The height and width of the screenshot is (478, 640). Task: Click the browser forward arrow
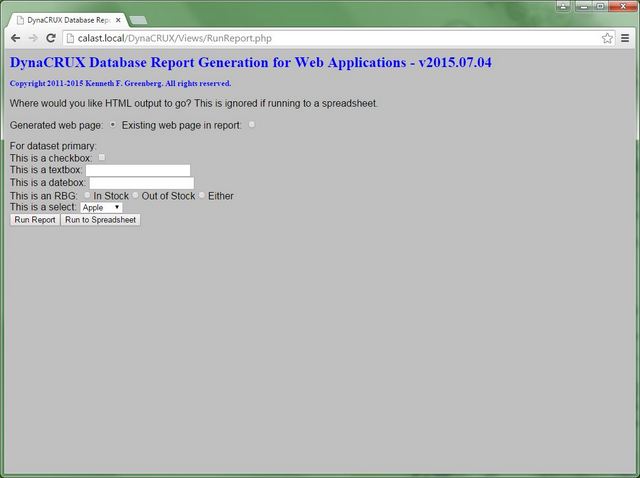(x=33, y=38)
